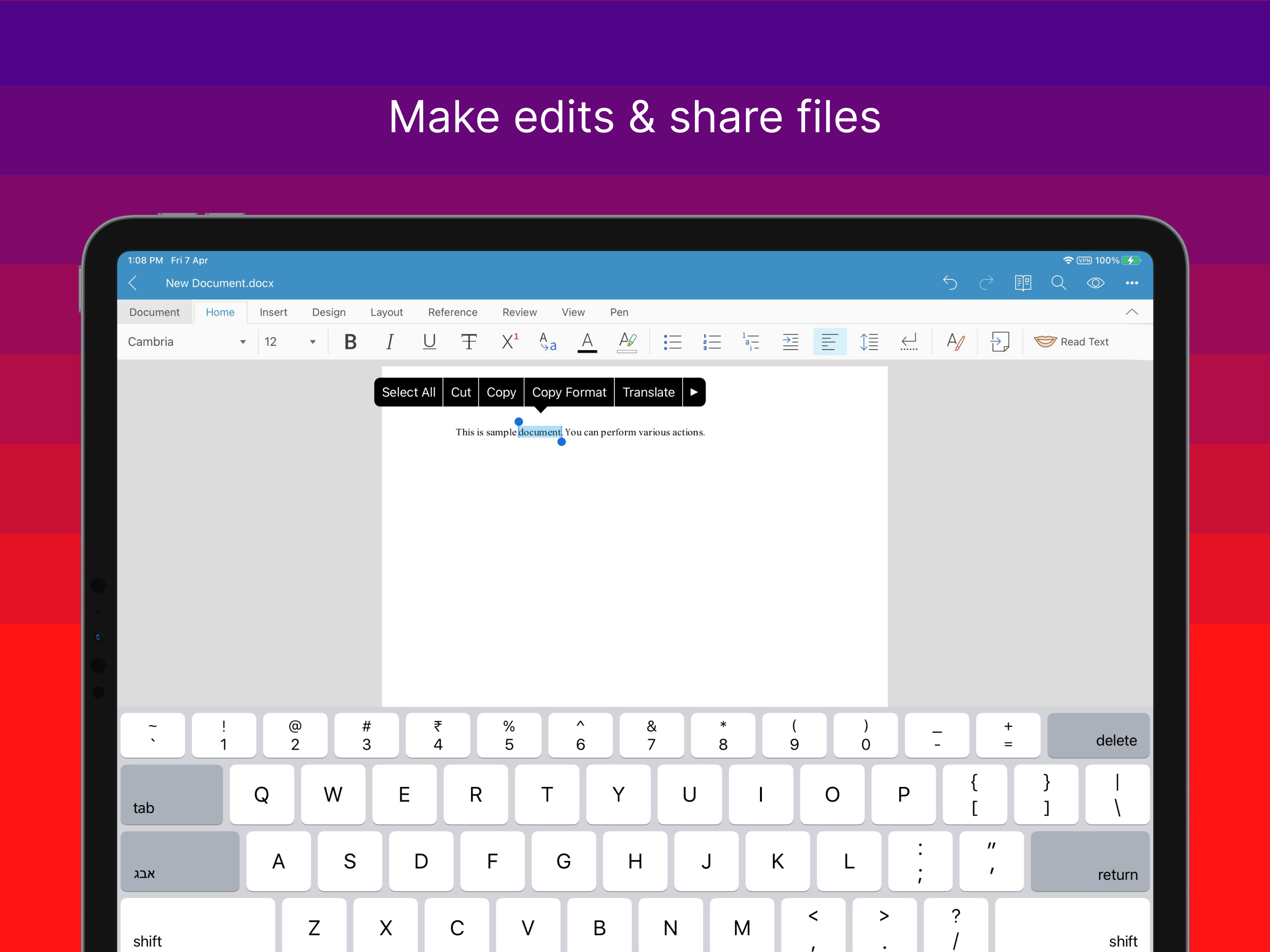Open the Reference tab
This screenshot has height=952, width=1270.
pos(452,312)
